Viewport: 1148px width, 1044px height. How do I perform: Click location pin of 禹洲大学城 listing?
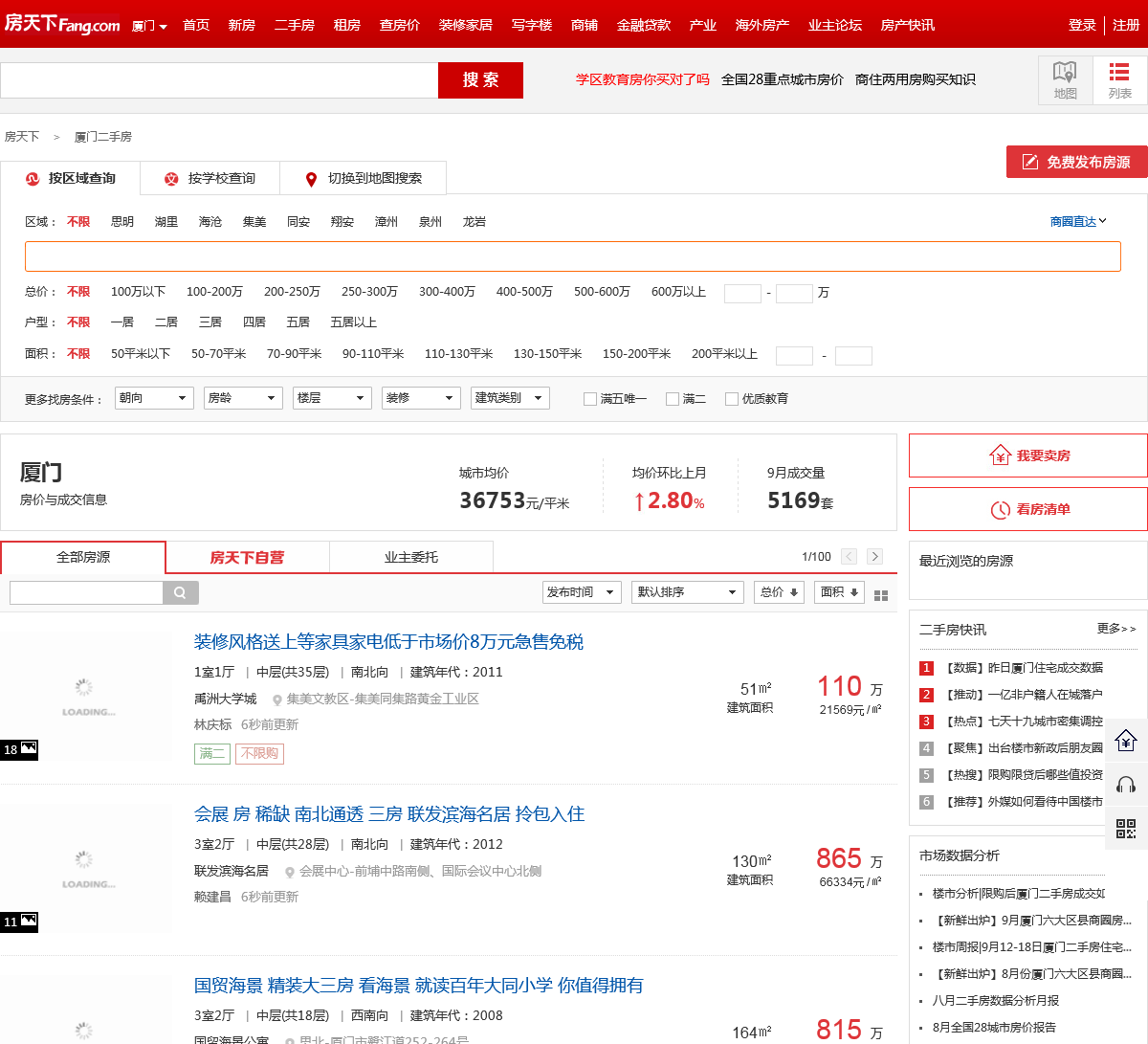277,700
